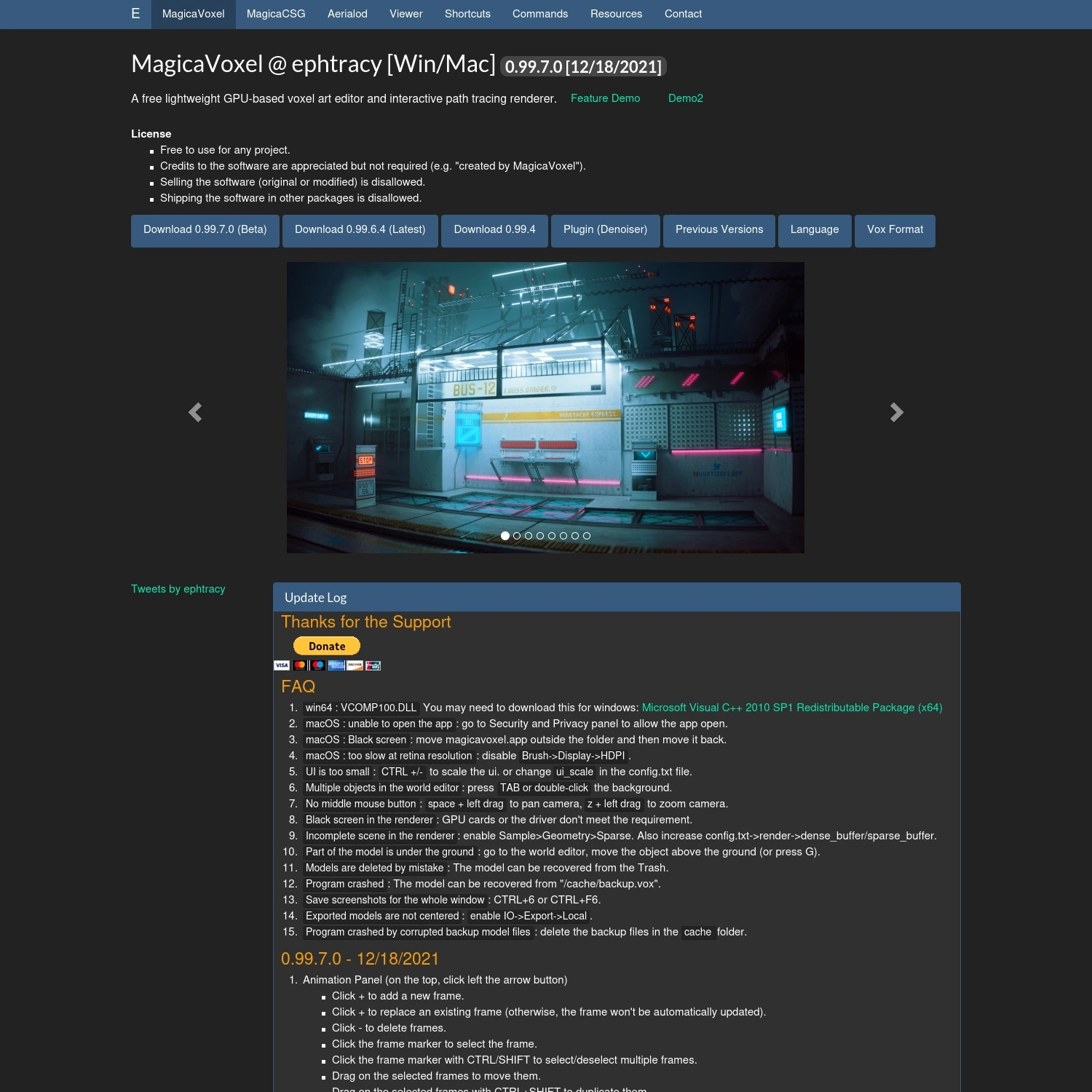
Task: Click the Update Log panel header
Action: (617, 598)
